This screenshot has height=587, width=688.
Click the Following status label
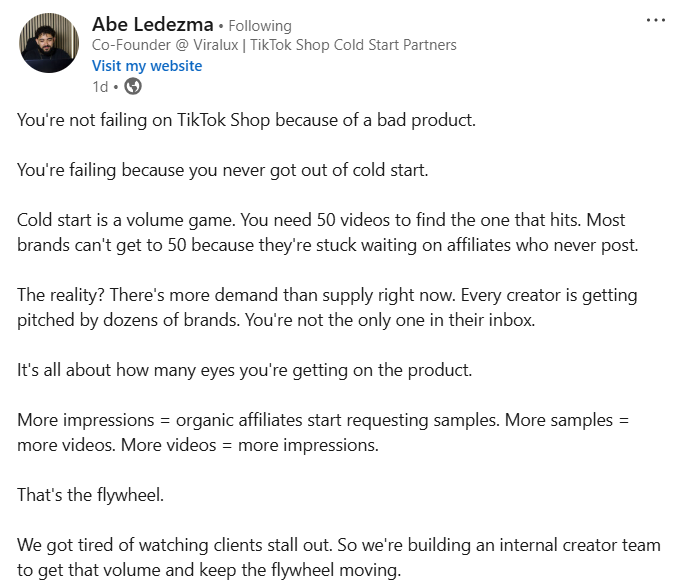pyautogui.click(x=261, y=25)
